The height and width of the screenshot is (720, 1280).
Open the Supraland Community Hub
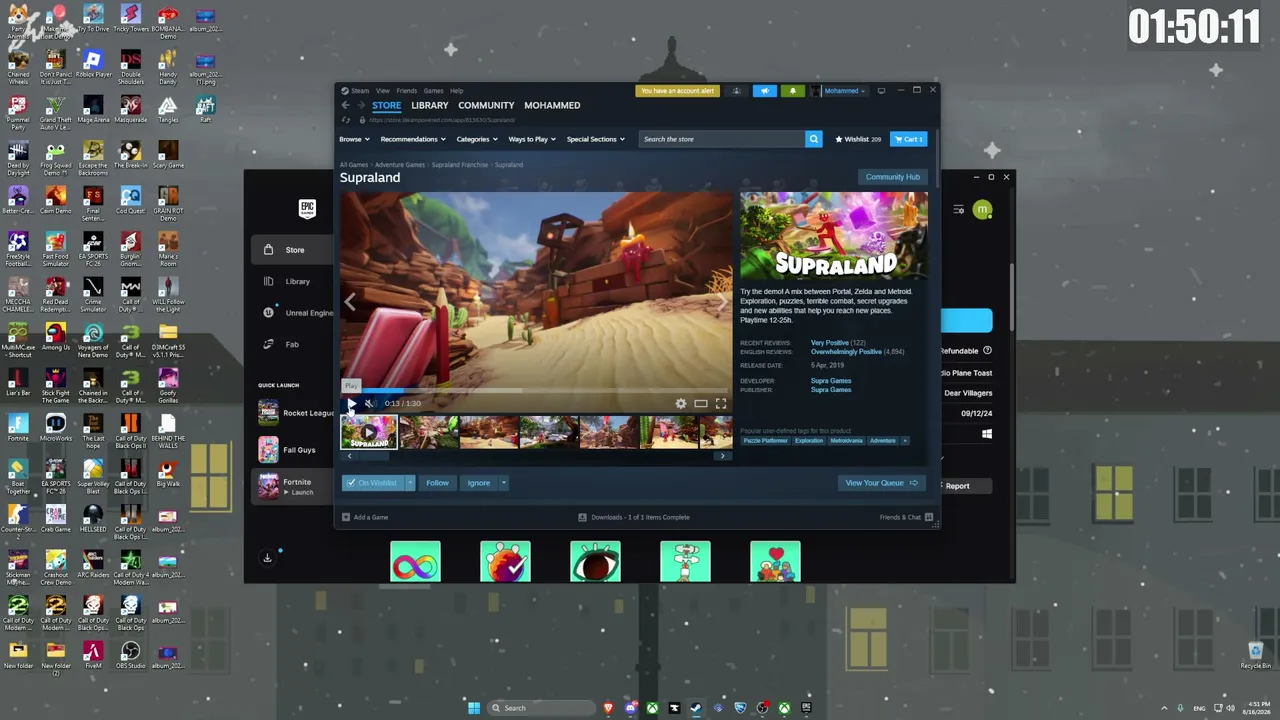pyautogui.click(x=893, y=177)
